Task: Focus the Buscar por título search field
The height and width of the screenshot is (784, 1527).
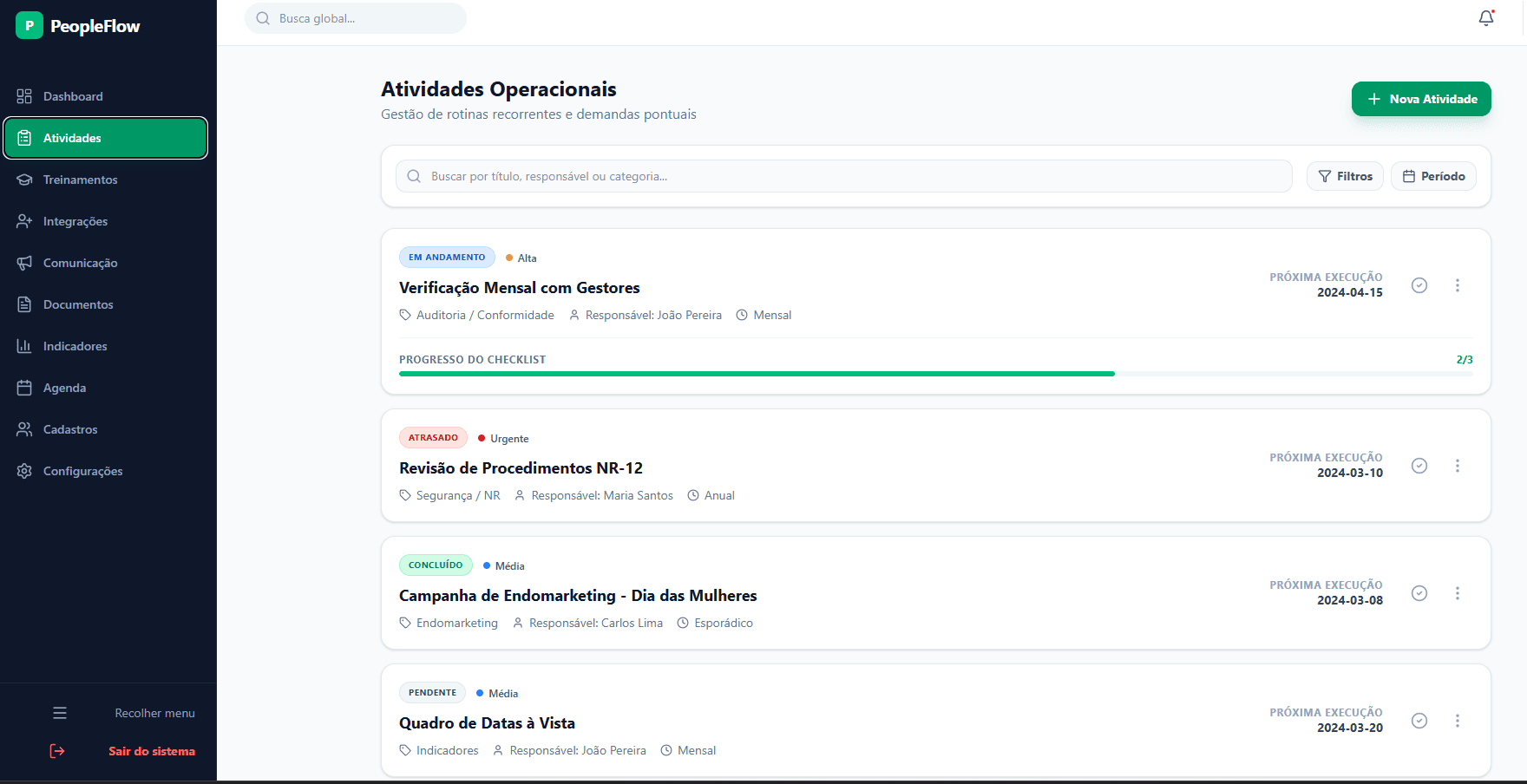Action: point(844,176)
